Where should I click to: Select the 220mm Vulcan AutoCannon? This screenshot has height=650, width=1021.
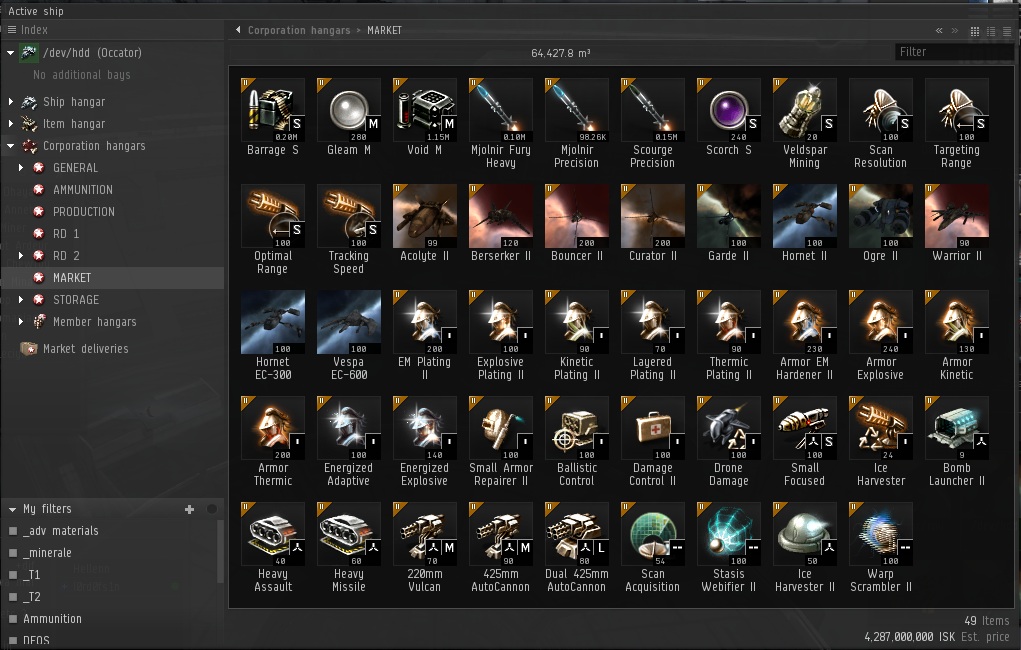coord(425,548)
